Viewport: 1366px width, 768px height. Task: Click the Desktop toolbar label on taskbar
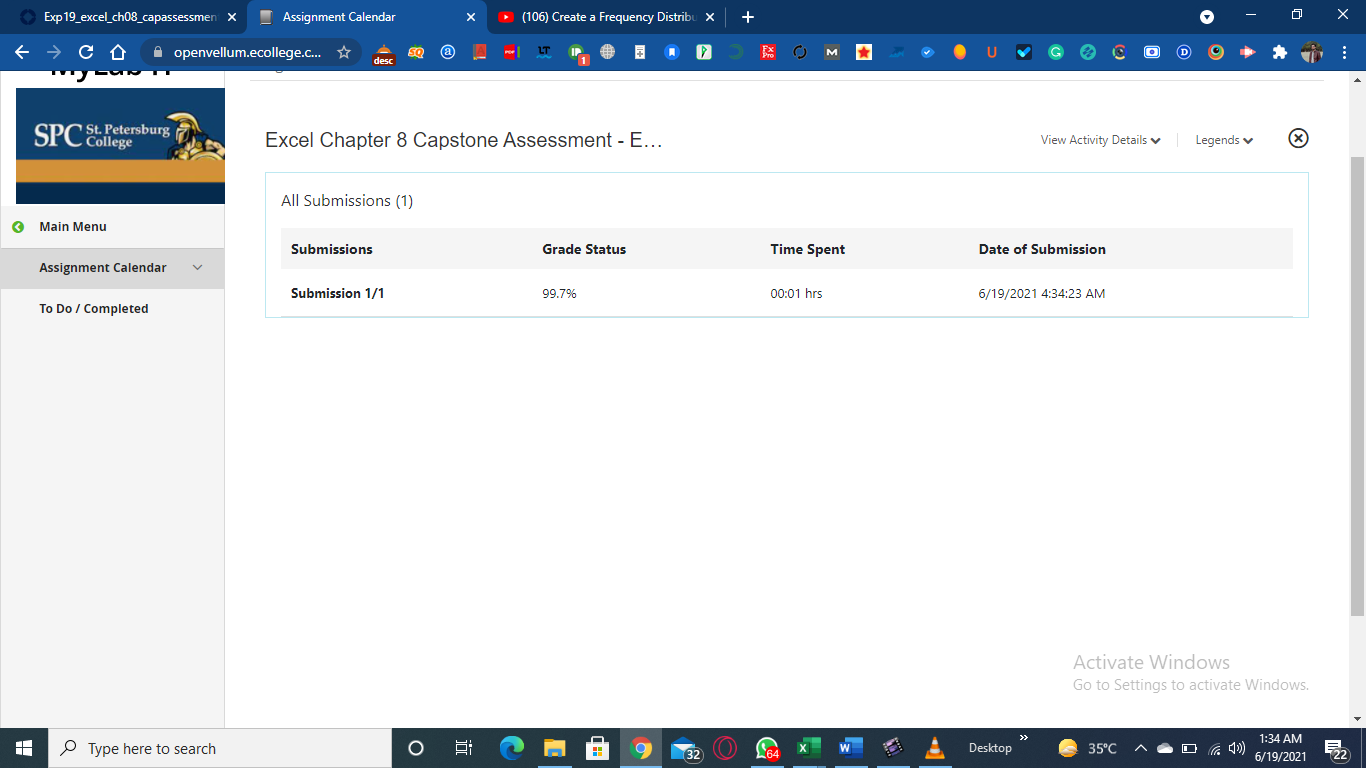(990, 748)
